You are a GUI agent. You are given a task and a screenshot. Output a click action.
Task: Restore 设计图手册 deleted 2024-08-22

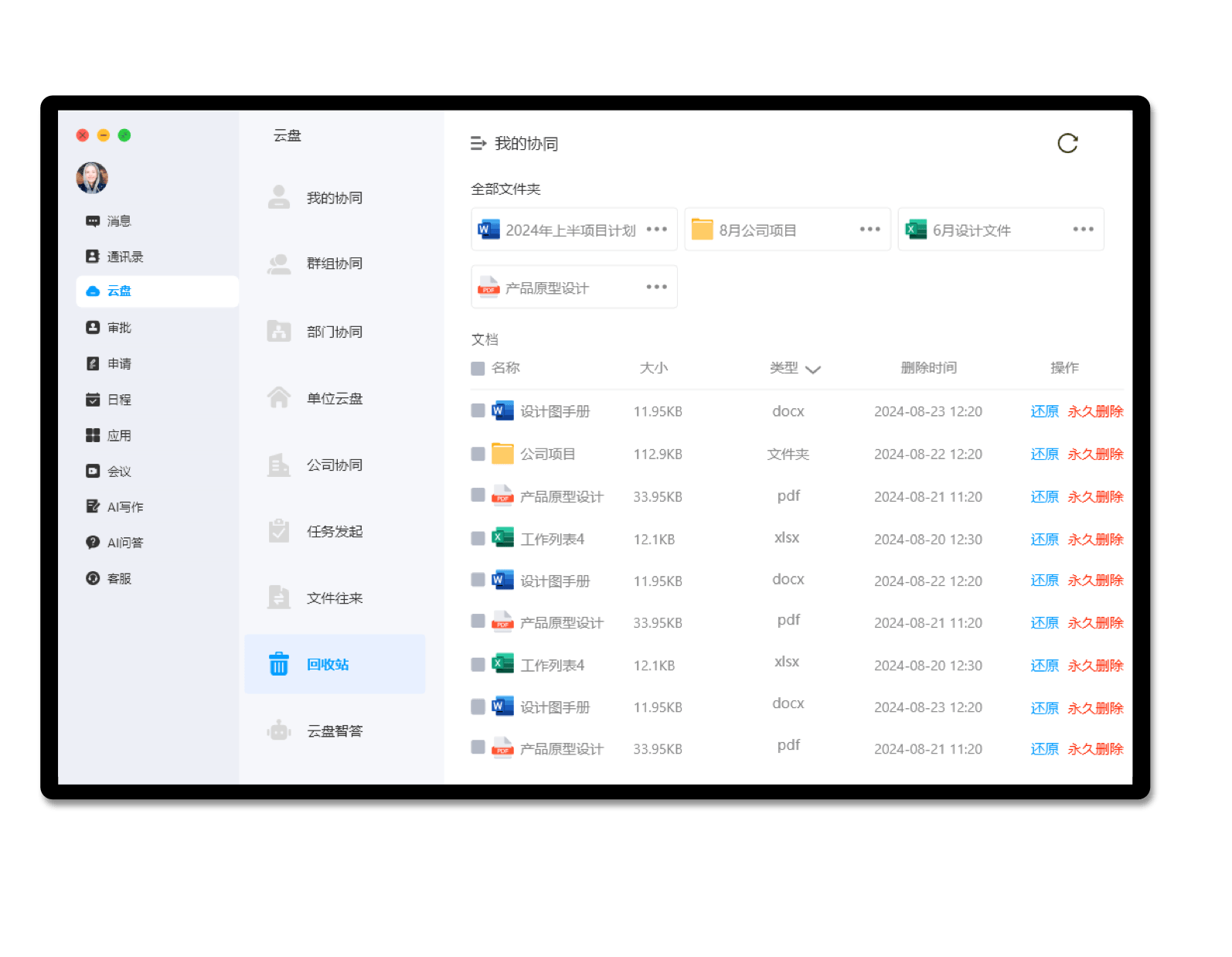(x=1044, y=580)
